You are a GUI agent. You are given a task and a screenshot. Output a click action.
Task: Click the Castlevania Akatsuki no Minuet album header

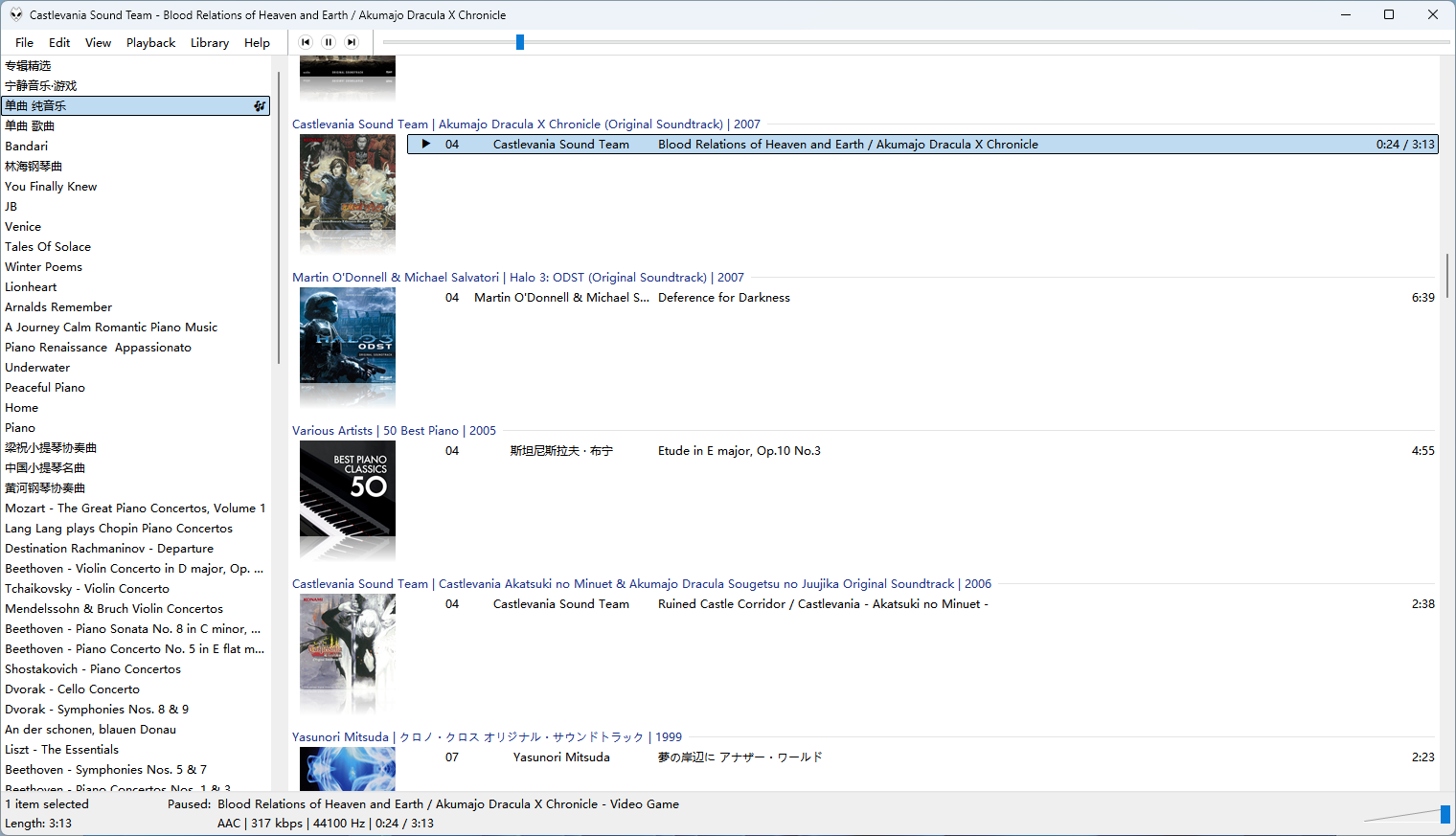[x=642, y=584]
